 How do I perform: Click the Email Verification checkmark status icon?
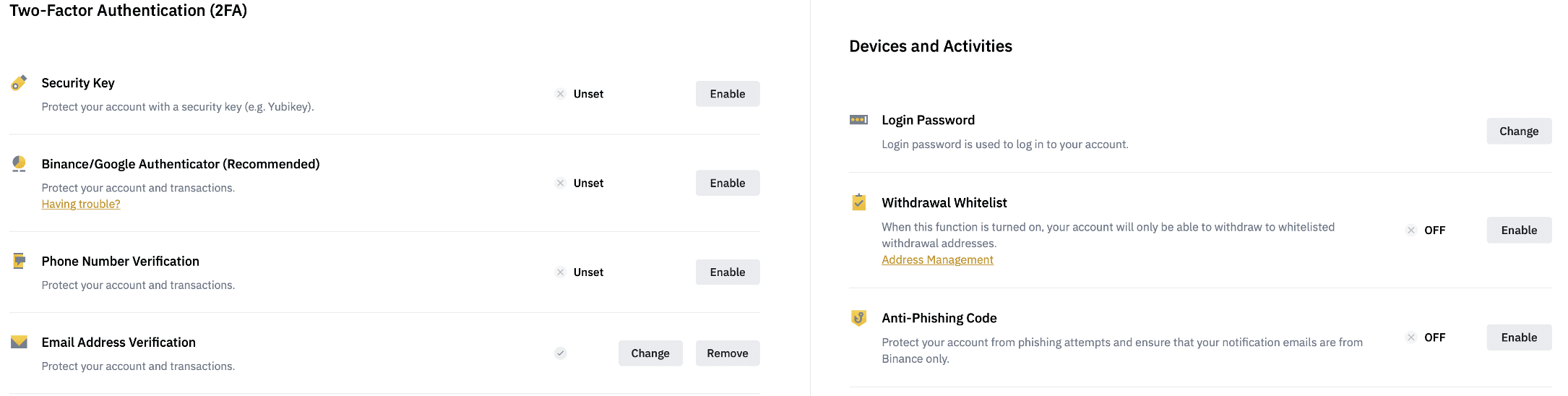click(560, 353)
